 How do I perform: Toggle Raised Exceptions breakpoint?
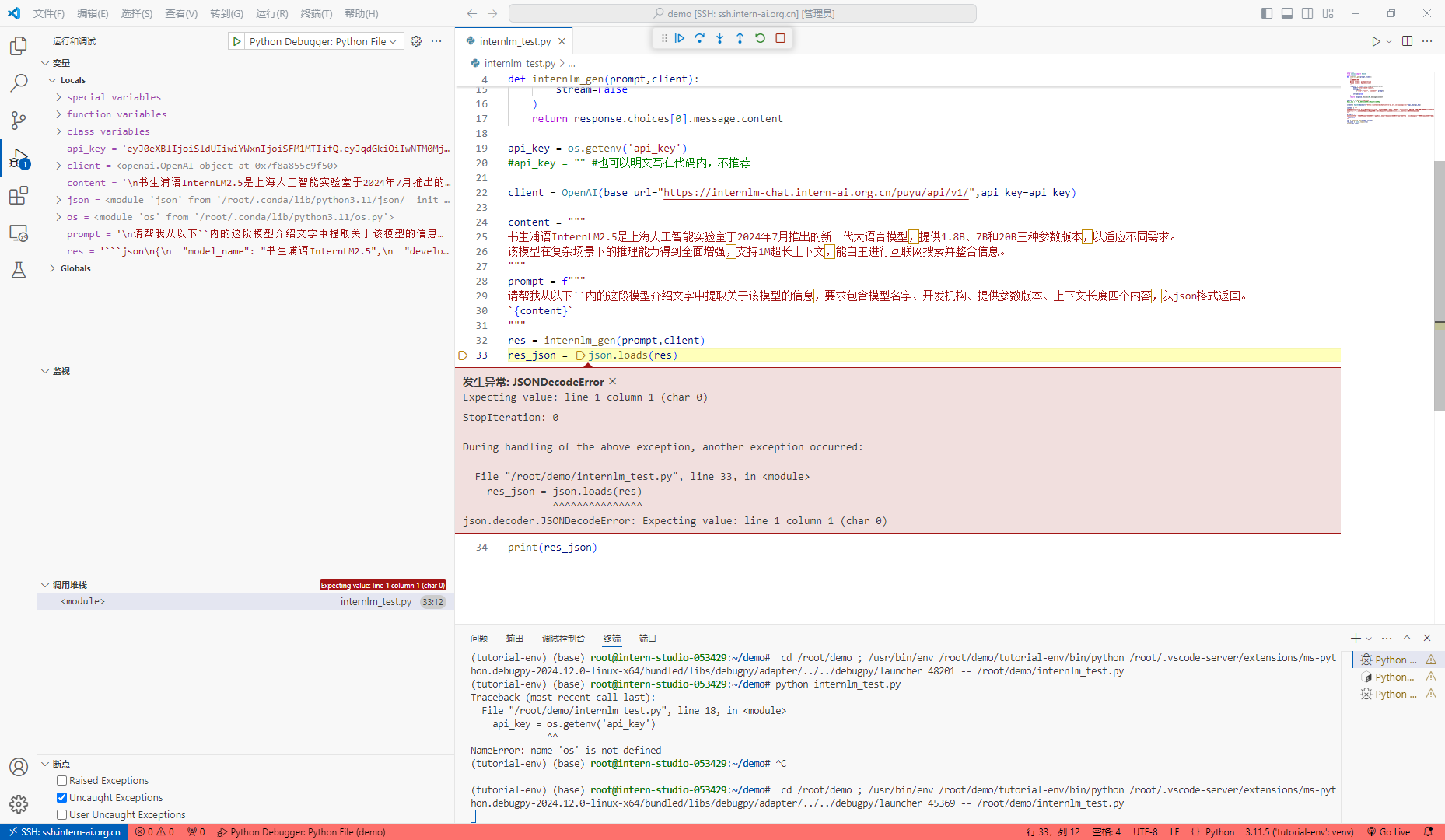pos(61,781)
